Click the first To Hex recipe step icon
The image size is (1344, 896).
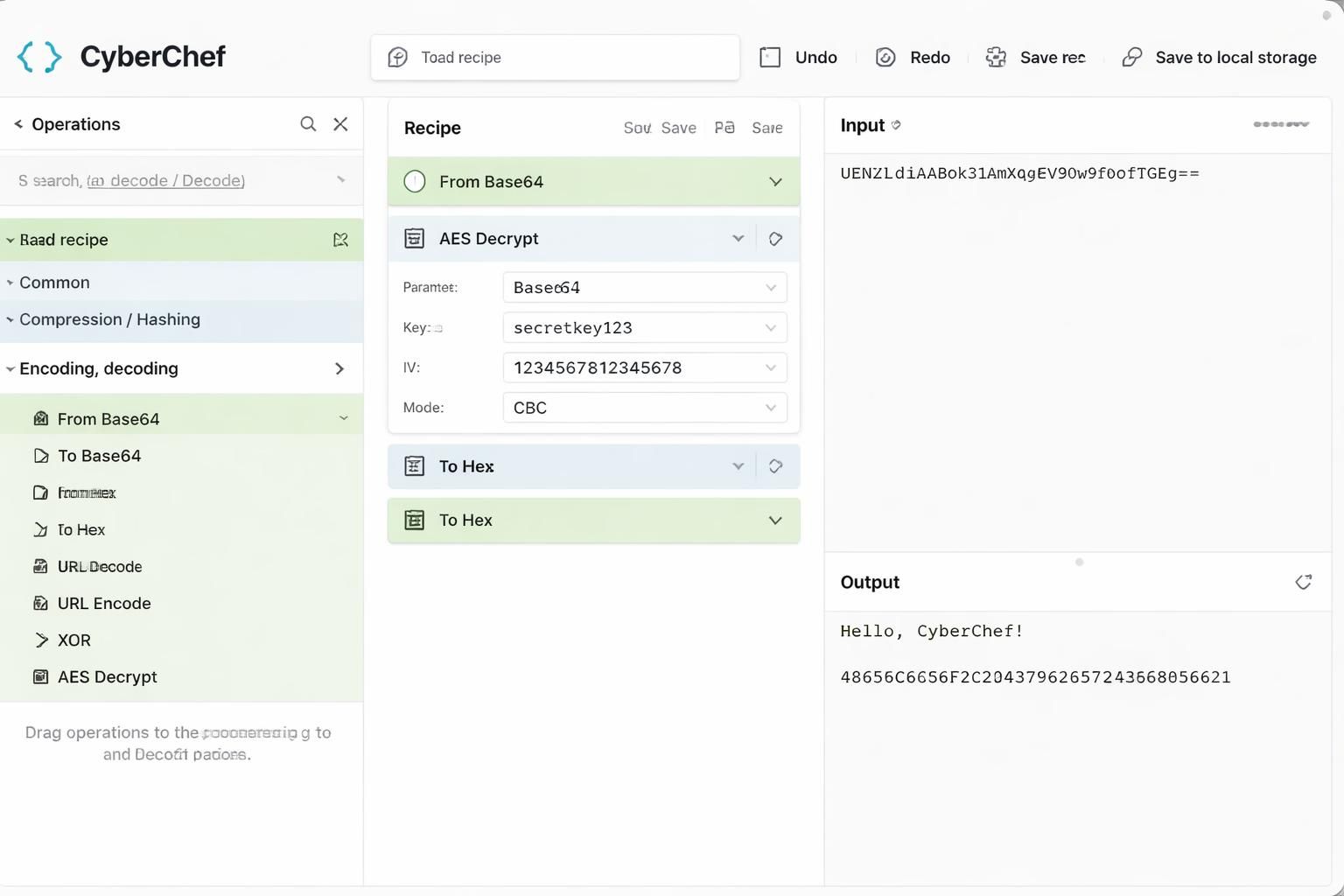pyautogui.click(x=415, y=466)
